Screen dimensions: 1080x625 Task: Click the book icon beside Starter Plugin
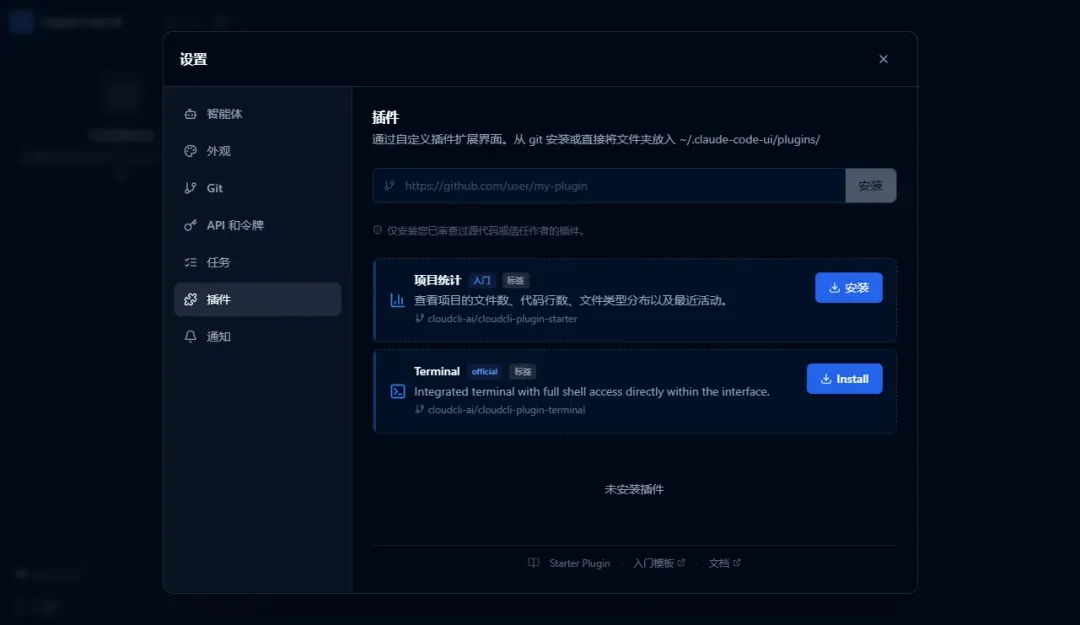[x=533, y=563]
